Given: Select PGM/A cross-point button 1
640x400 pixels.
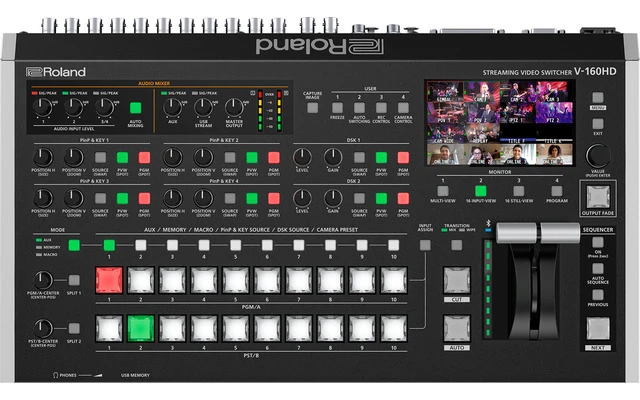Looking at the screenshot, I should point(109,280).
